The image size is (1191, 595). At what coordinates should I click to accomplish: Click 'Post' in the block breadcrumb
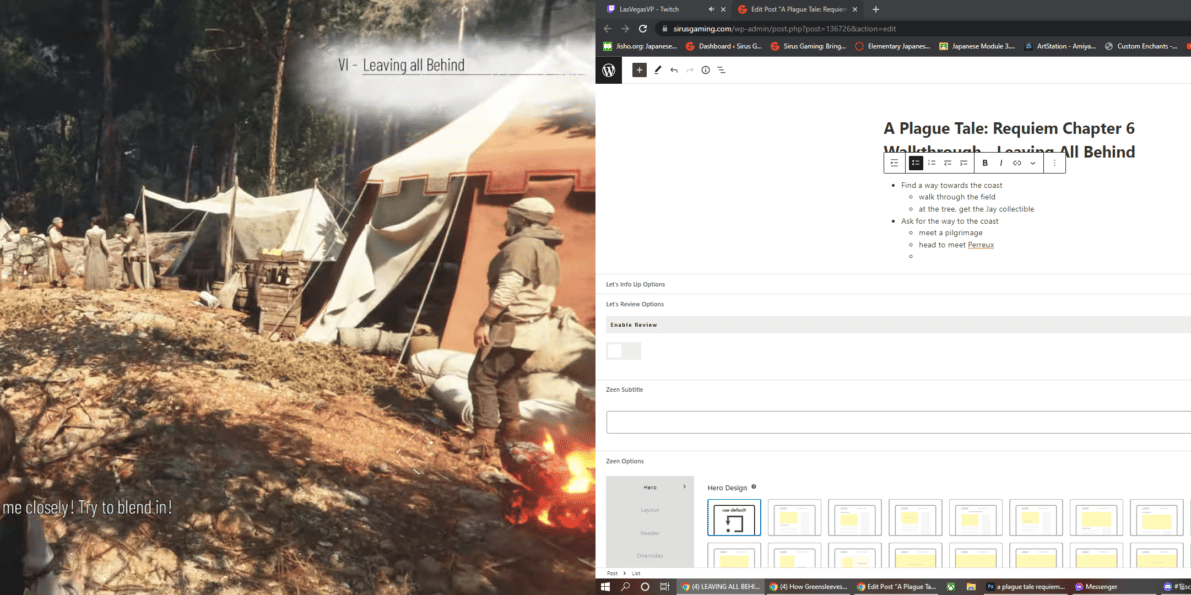(x=612, y=573)
